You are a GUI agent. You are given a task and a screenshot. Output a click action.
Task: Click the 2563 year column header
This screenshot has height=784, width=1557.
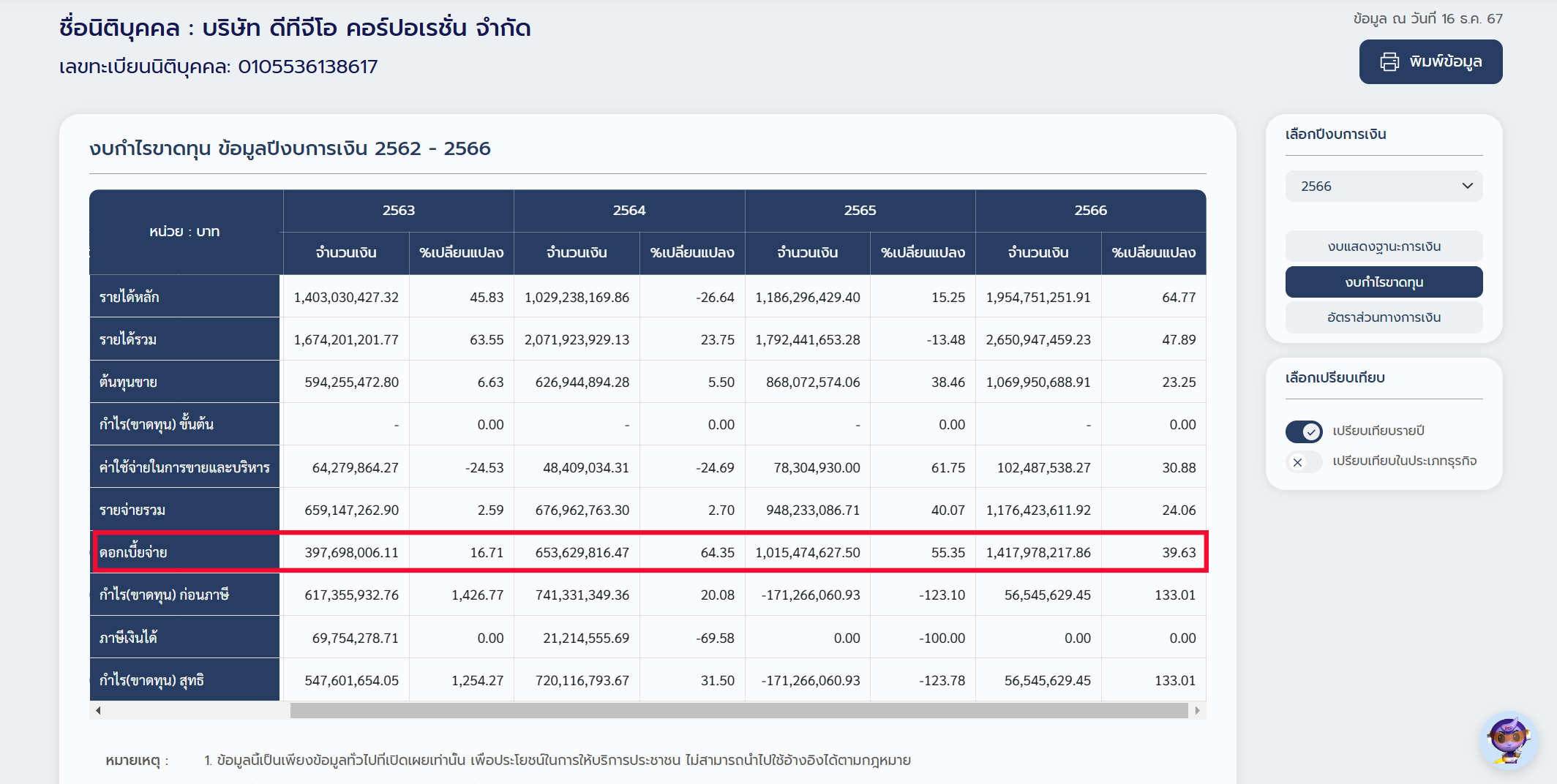[398, 211]
